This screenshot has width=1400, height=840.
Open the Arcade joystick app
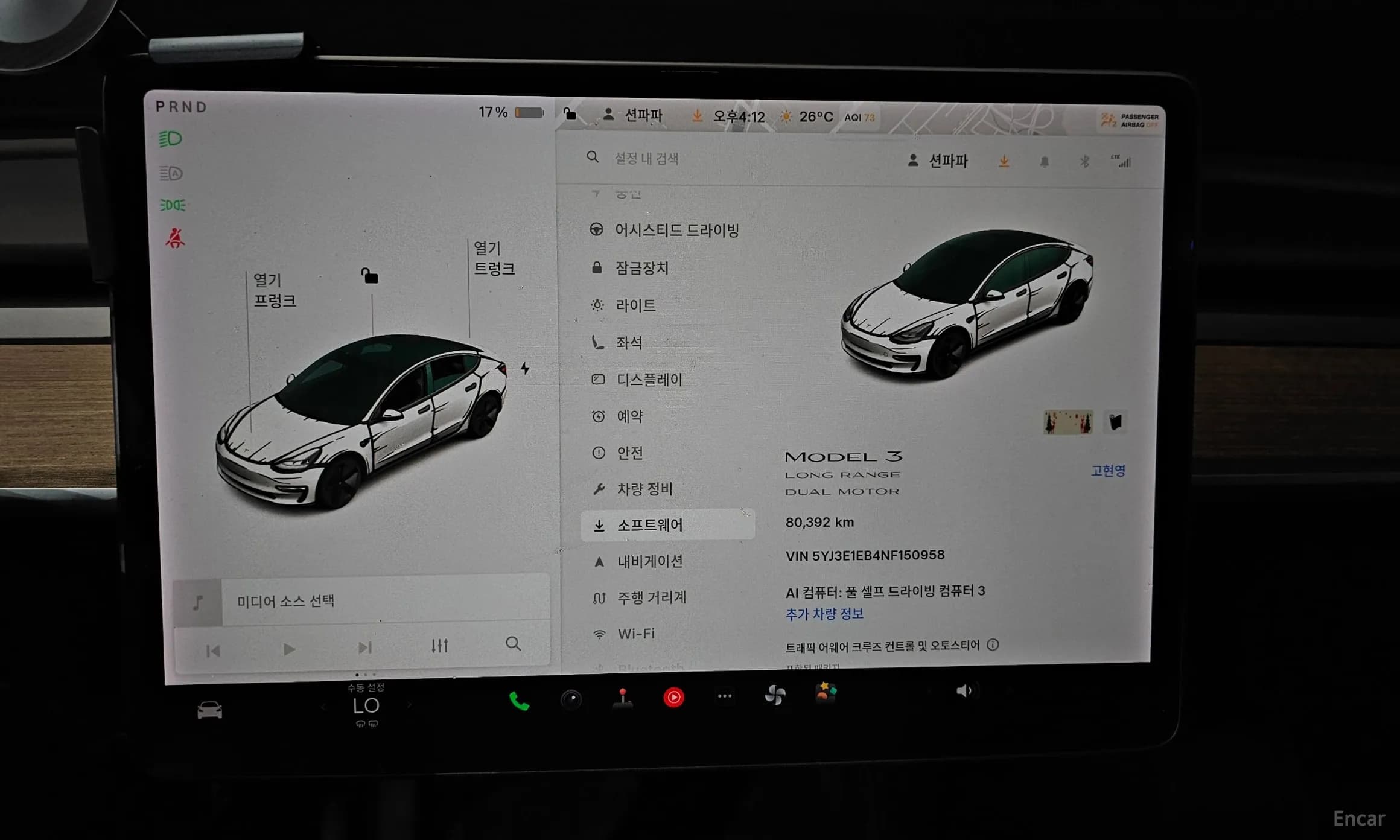[623, 698]
